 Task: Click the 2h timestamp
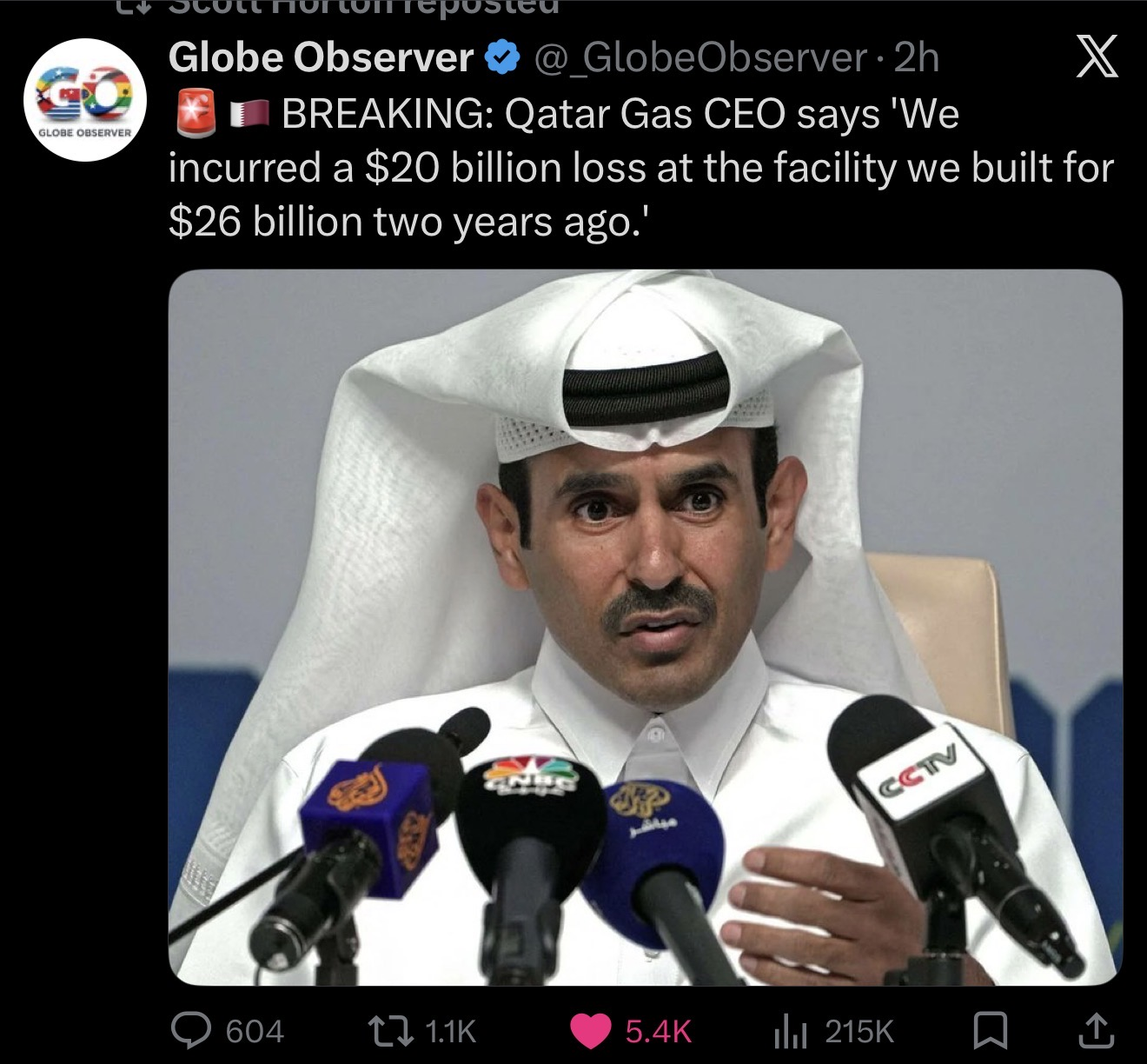pos(917,58)
